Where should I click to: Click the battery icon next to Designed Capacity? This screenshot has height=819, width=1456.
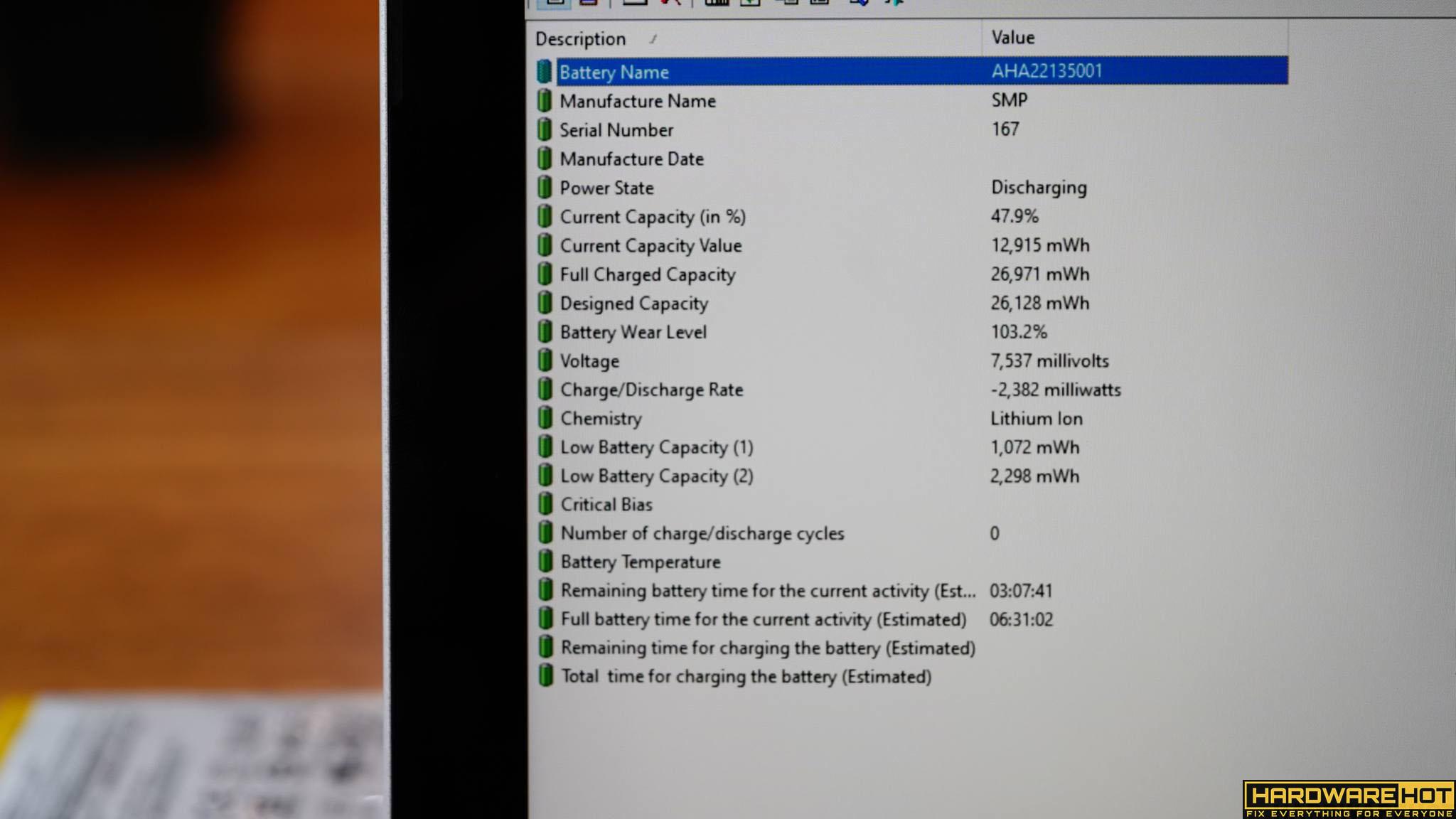(x=545, y=304)
